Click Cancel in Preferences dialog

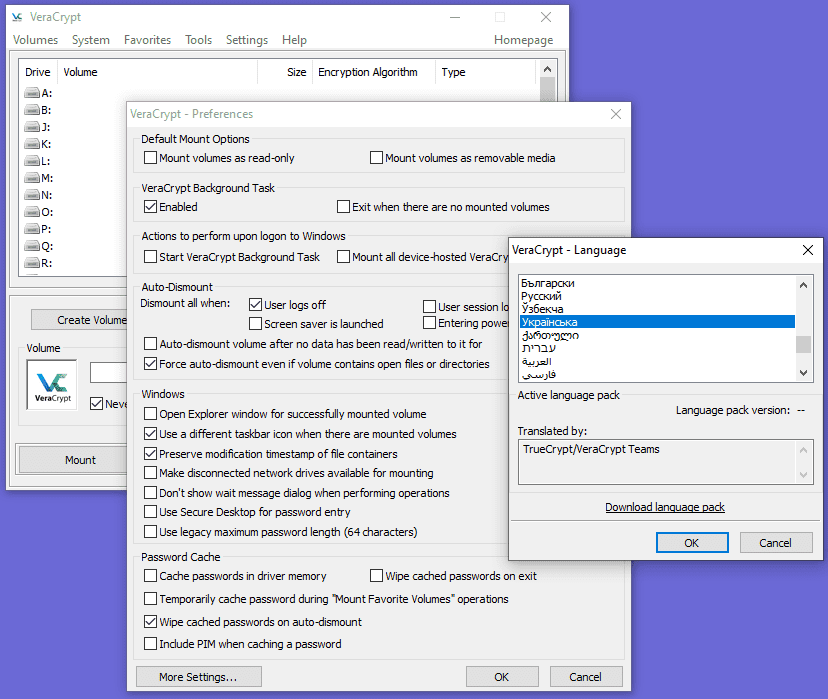(x=586, y=677)
